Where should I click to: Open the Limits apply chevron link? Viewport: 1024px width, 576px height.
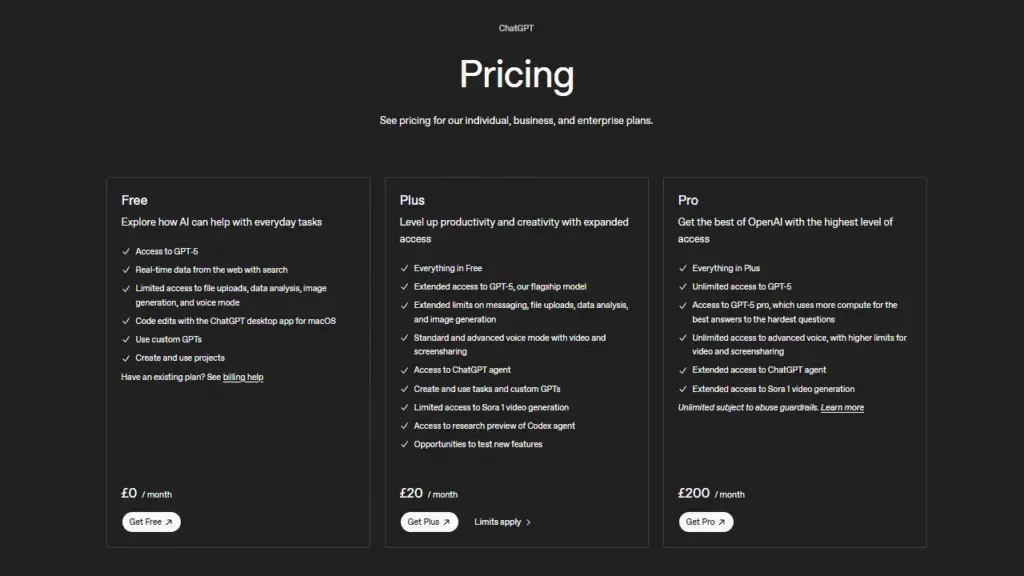(x=503, y=522)
